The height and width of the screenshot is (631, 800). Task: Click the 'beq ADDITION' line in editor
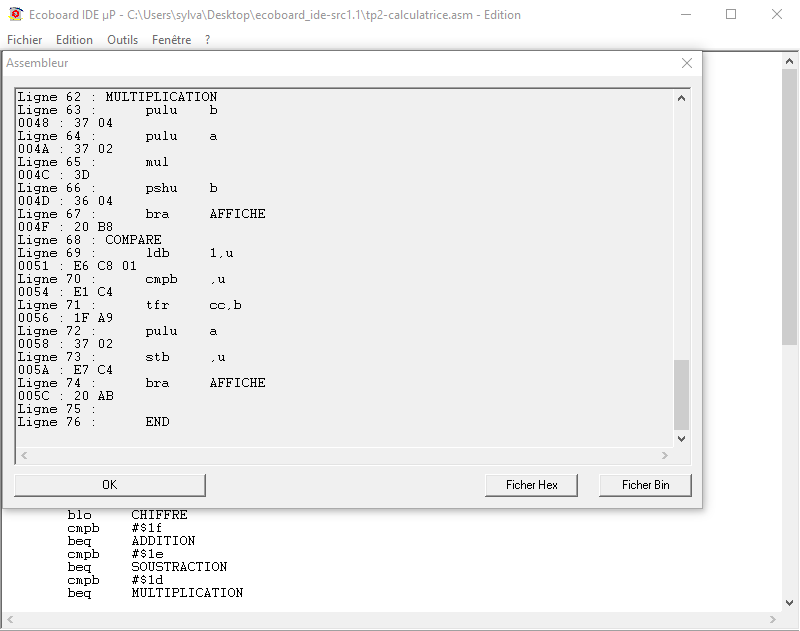tap(131, 541)
